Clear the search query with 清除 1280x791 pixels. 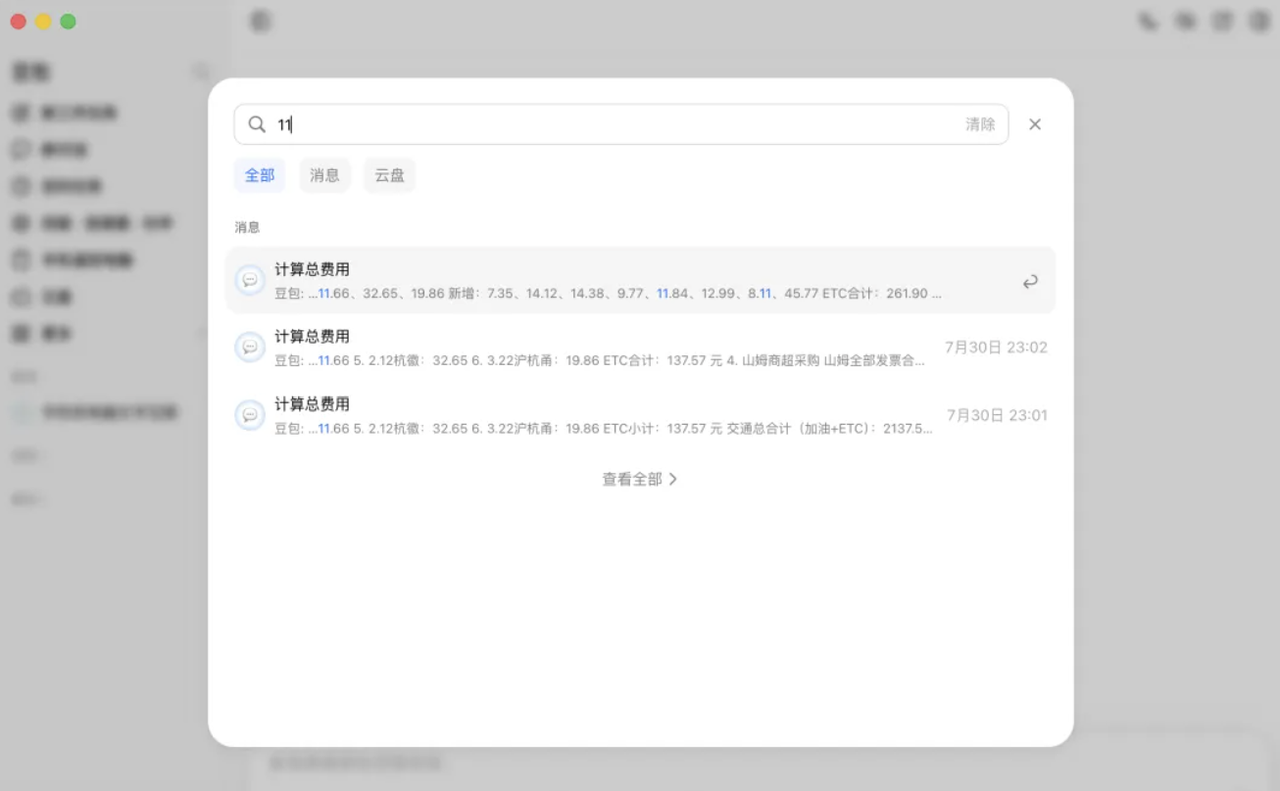pyautogui.click(x=980, y=124)
